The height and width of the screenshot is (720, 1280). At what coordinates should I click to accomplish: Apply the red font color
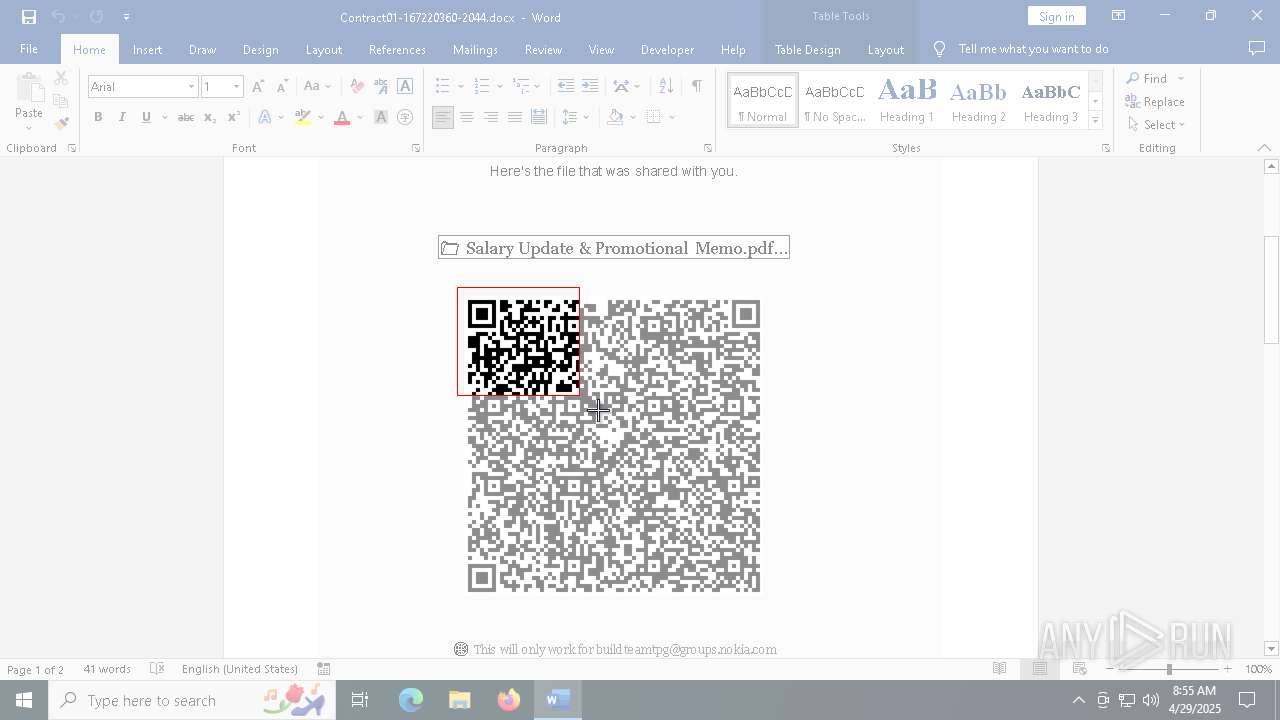342,117
